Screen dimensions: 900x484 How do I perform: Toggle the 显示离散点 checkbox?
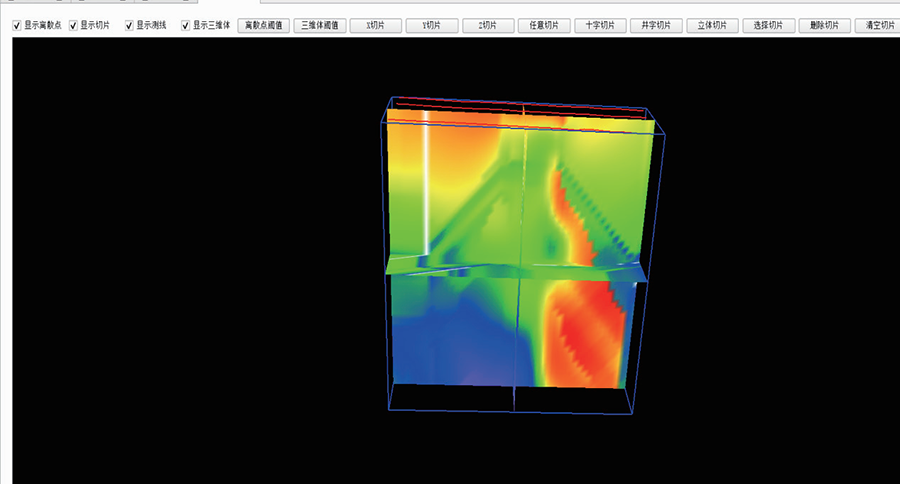click(x=17, y=25)
